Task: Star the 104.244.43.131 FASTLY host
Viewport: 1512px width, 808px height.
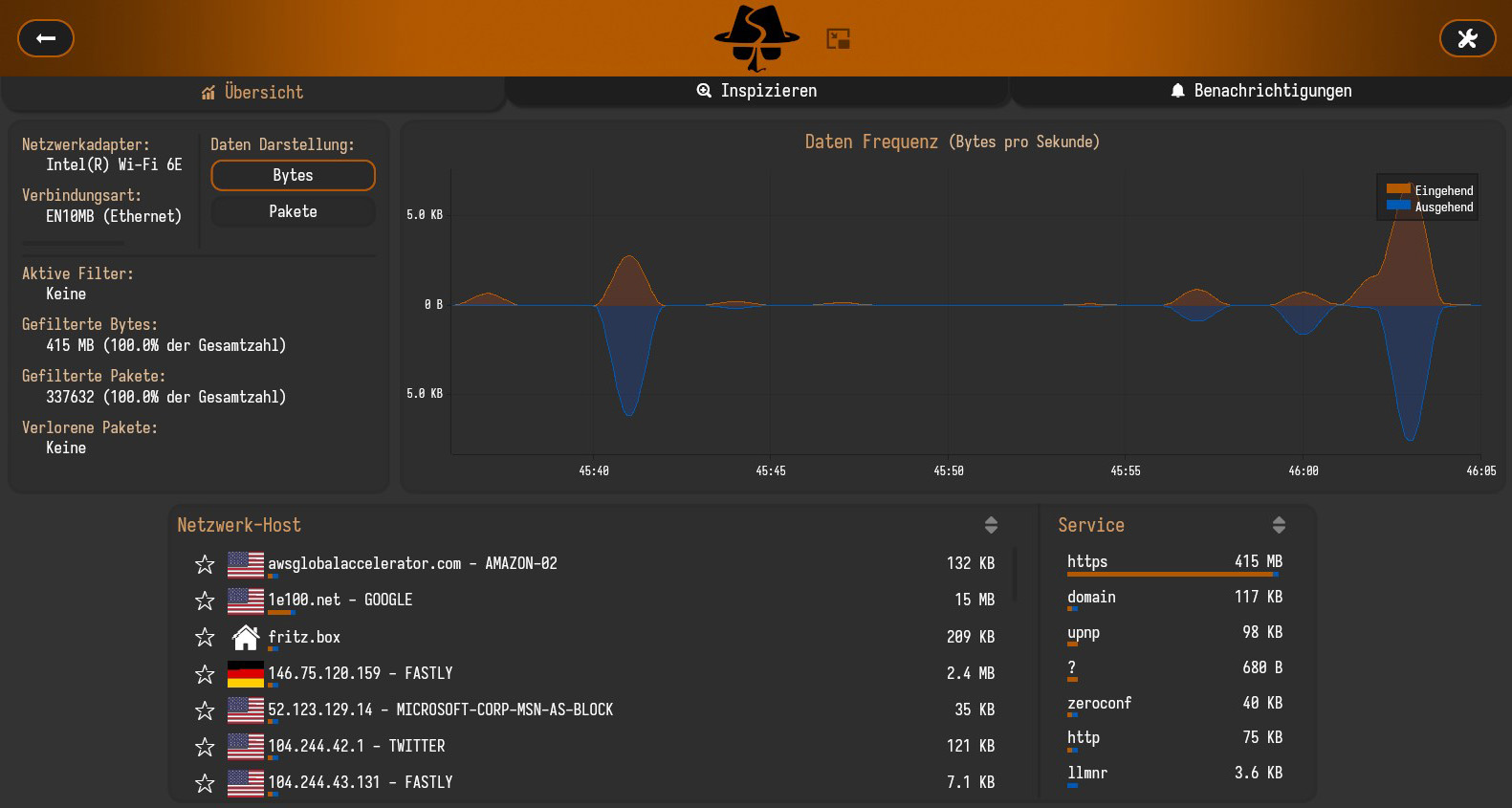Action: tap(205, 783)
